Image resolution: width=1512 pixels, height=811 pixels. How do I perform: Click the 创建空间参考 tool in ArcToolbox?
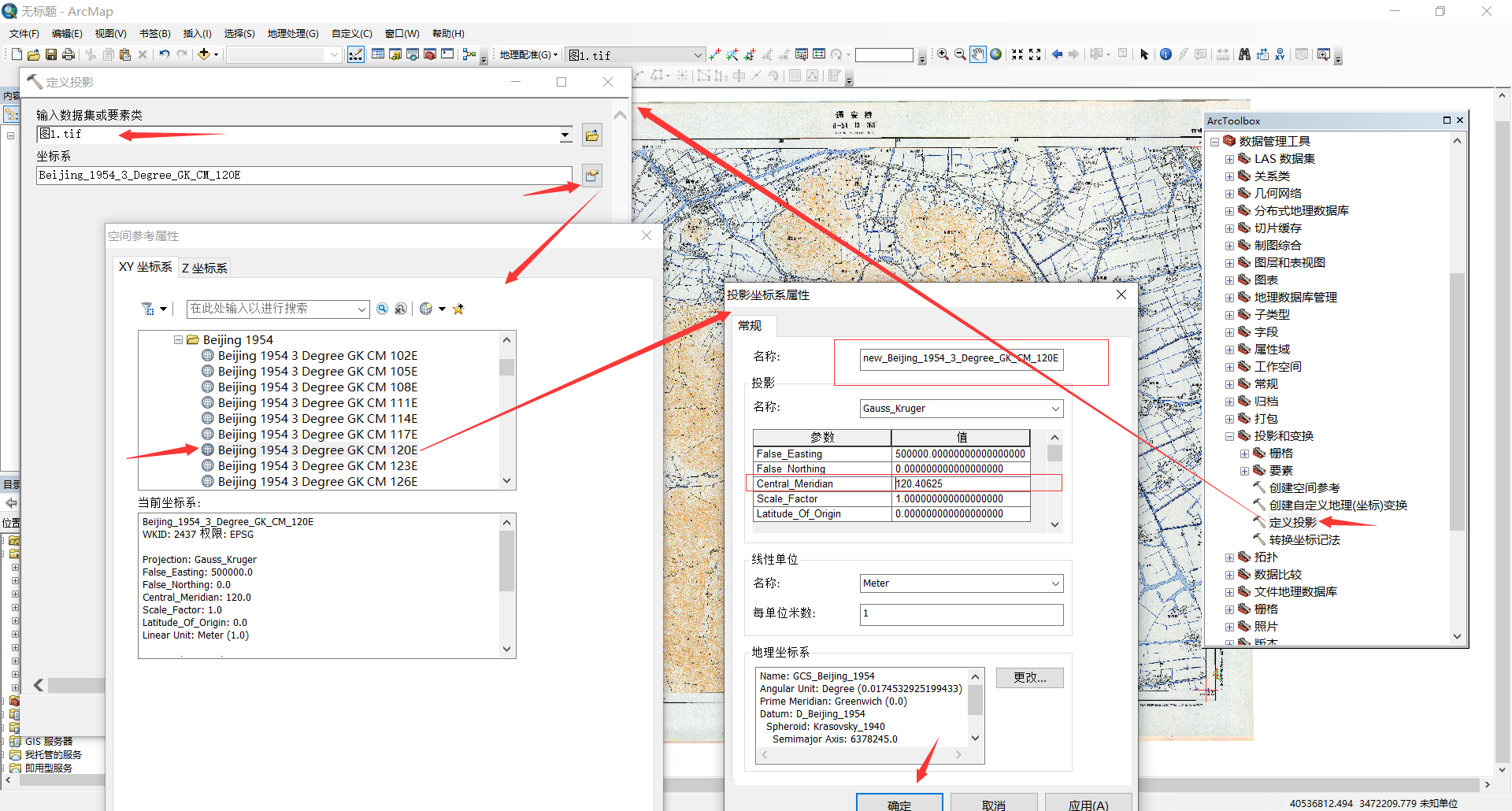[x=1304, y=488]
